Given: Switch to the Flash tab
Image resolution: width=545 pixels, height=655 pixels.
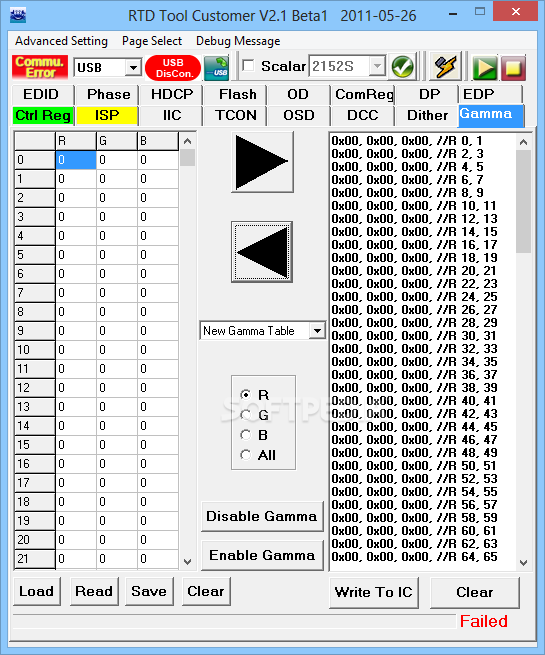Looking at the screenshot, I should pos(238,94).
